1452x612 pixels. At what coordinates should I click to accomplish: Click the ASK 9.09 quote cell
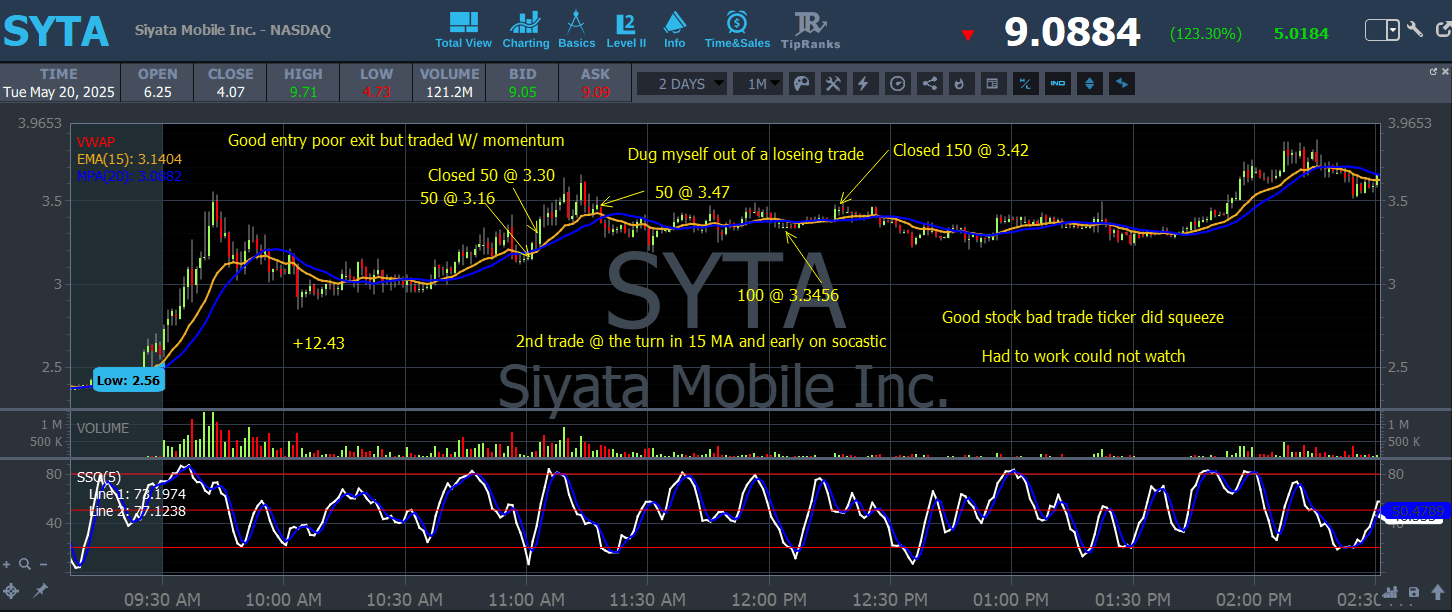[x=595, y=83]
